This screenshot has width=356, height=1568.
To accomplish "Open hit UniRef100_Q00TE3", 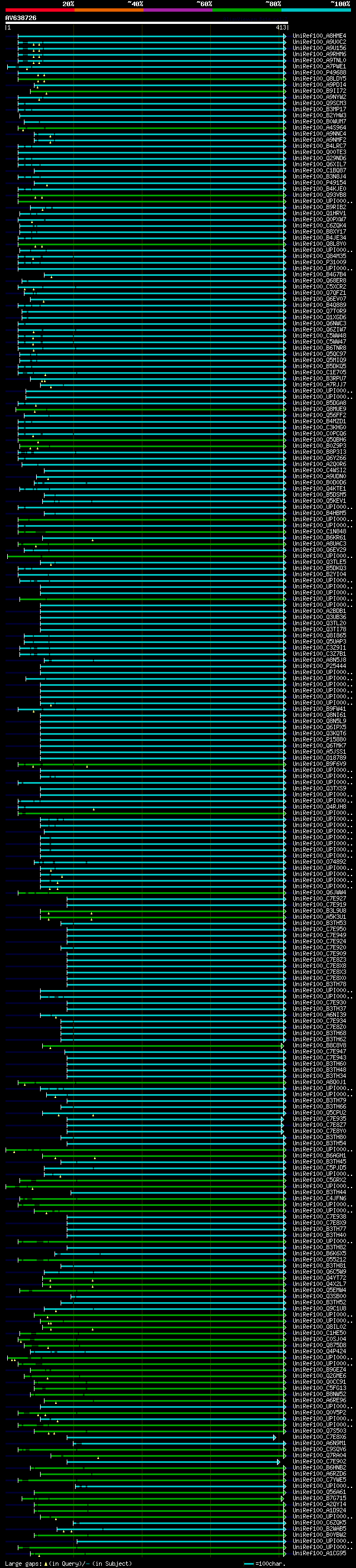I will tap(319, 152).
